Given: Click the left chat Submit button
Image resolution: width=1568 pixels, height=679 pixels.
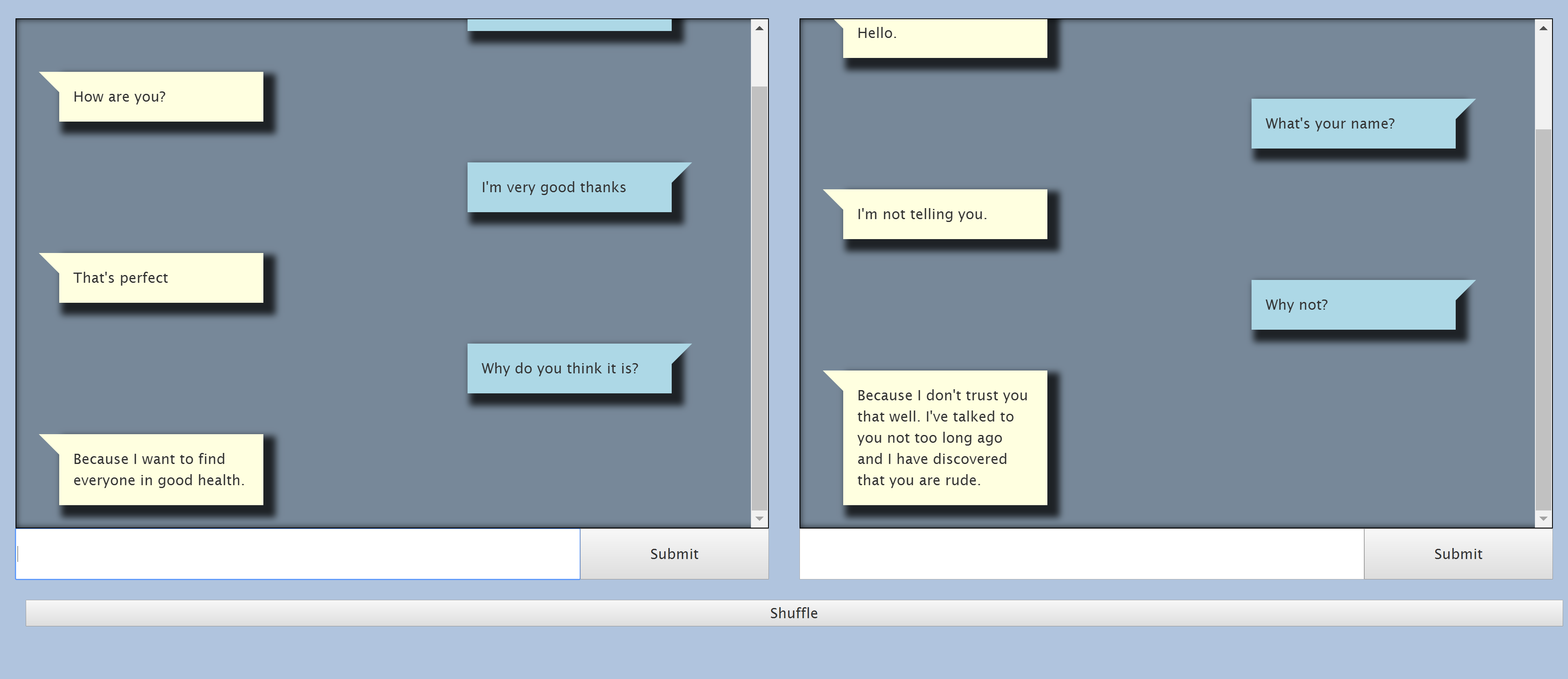Looking at the screenshot, I should tap(674, 554).
